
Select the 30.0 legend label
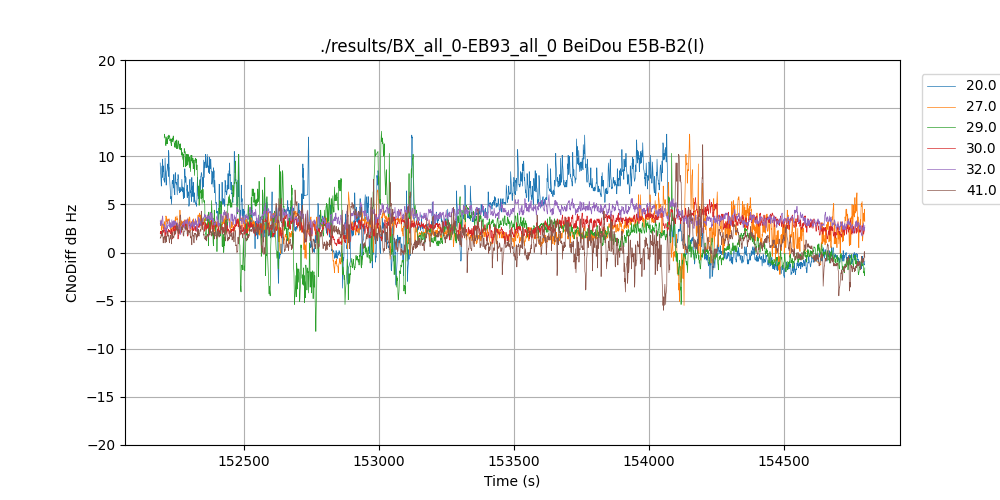point(980,149)
